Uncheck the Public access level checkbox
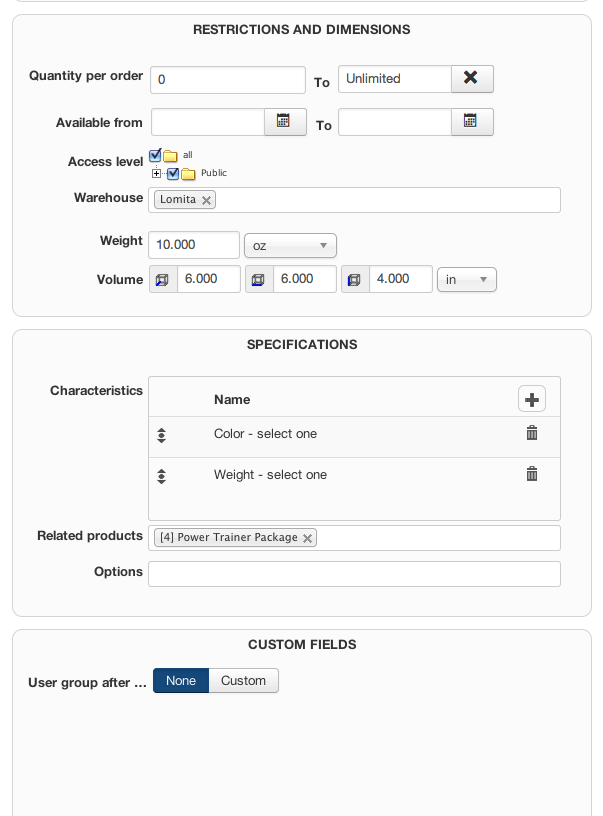The image size is (603, 816). point(173,173)
